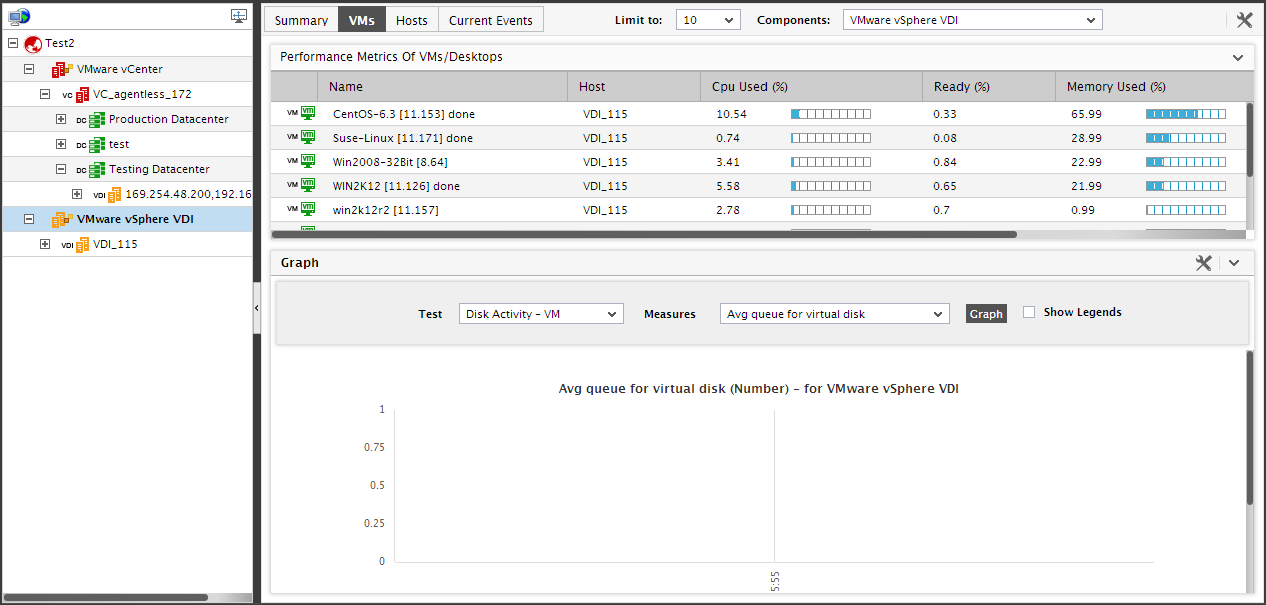Expand the Production Datacenter node
Image resolution: width=1266 pixels, height=605 pixels.
pos(61,119)
